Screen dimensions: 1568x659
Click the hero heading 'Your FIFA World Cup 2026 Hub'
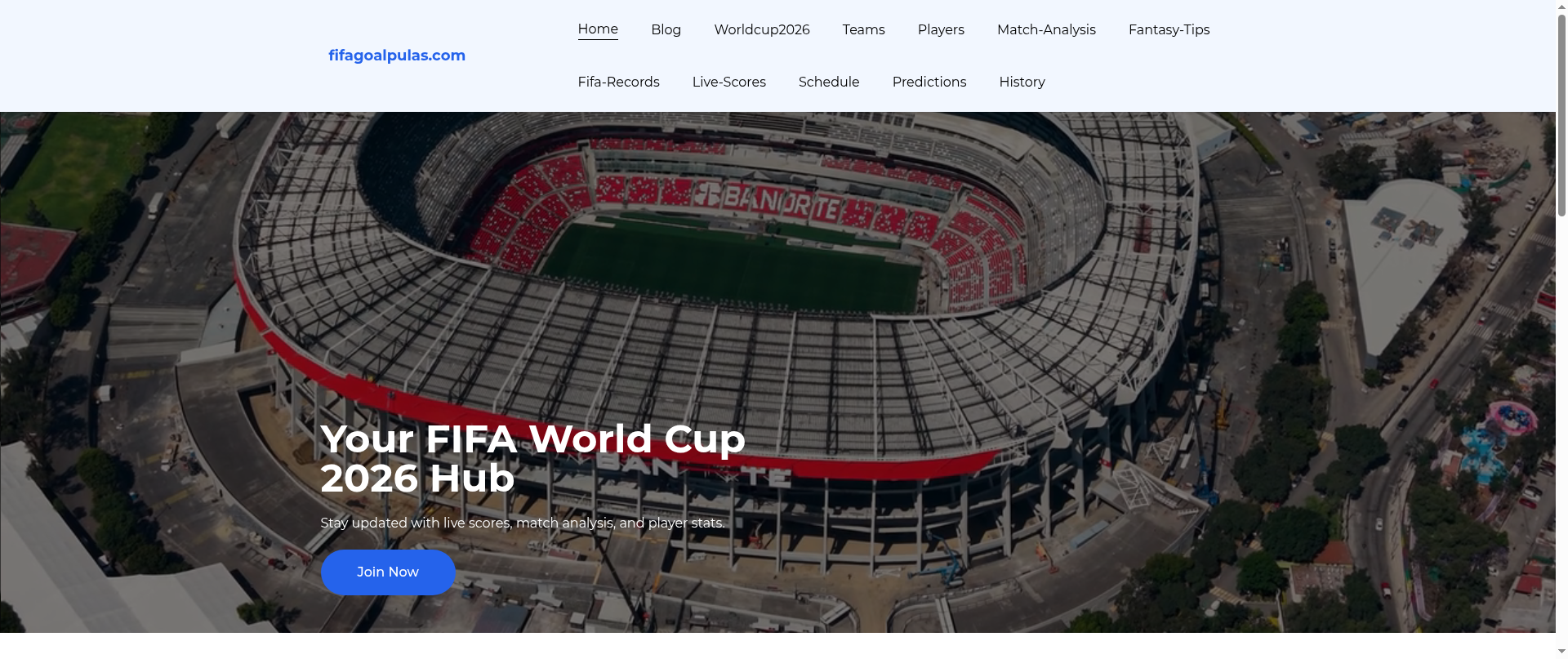point(532,458)
